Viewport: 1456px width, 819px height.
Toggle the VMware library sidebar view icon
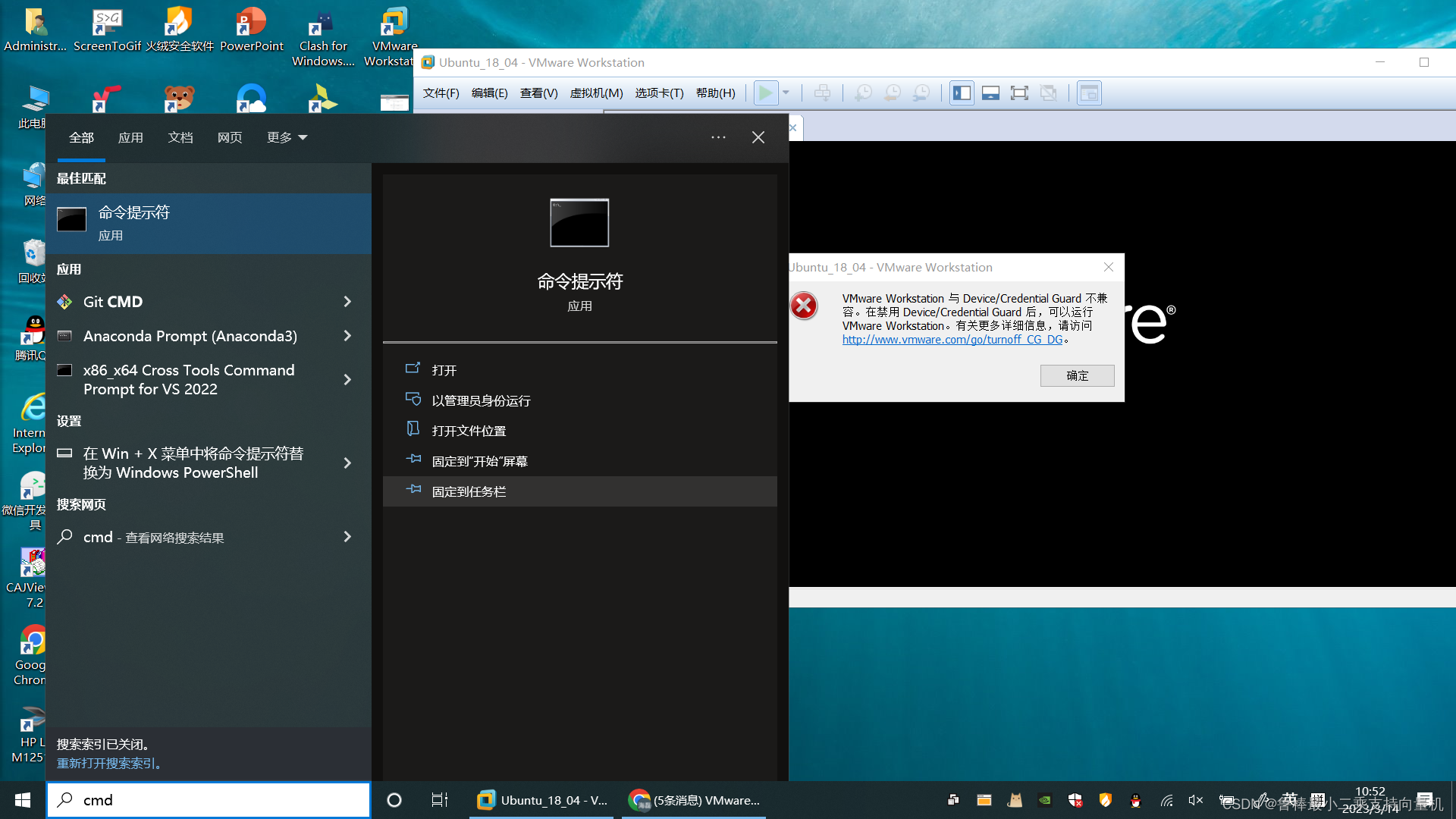962,93
